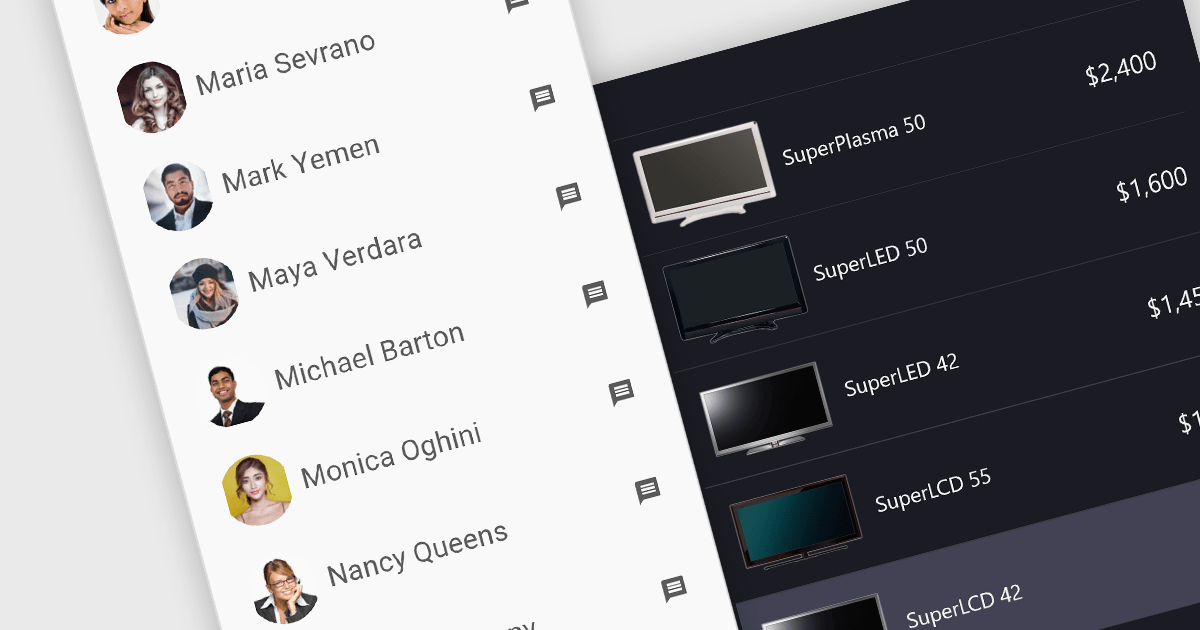Click Maya Verdara's avatar photo
Viewport: 1200px width, 630px height.
coord(204,293)
